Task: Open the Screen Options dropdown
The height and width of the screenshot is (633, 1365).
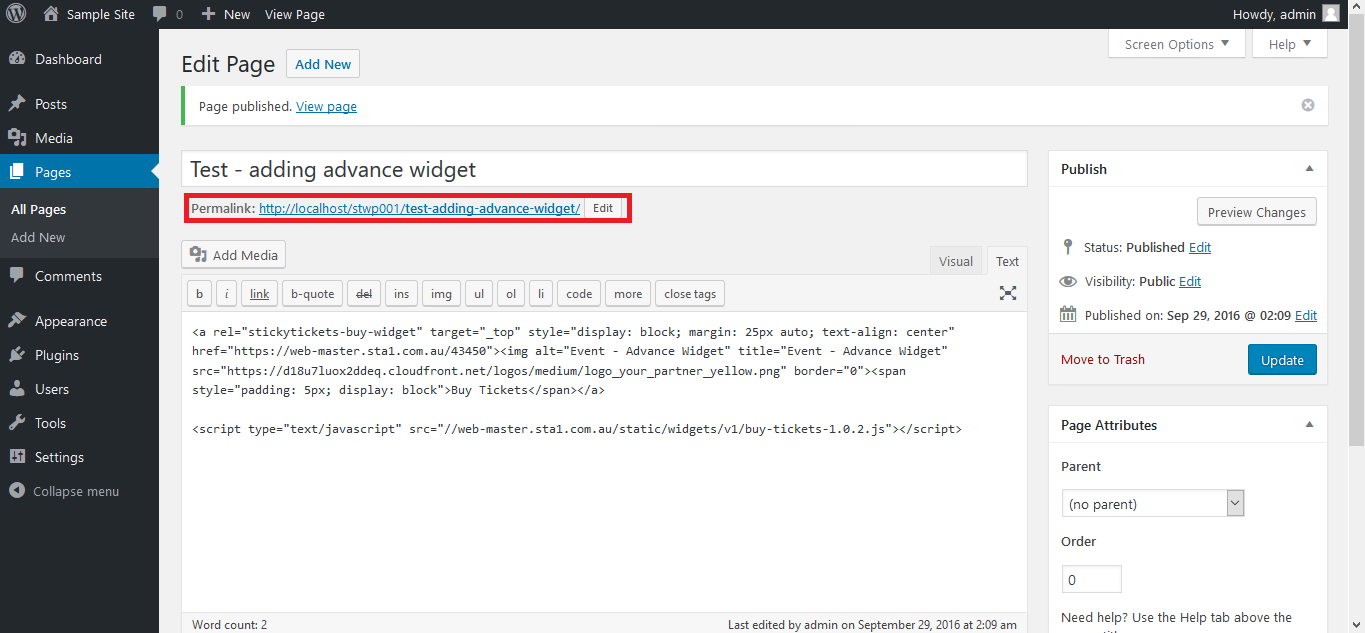Action: click(x=1177, y=44)
